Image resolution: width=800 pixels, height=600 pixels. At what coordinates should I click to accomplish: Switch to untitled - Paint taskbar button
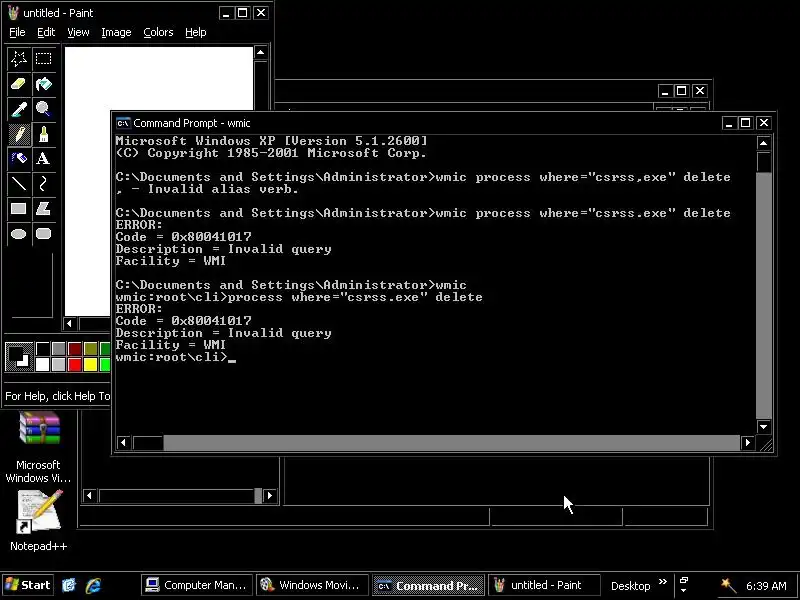click(x=543, y=585)
